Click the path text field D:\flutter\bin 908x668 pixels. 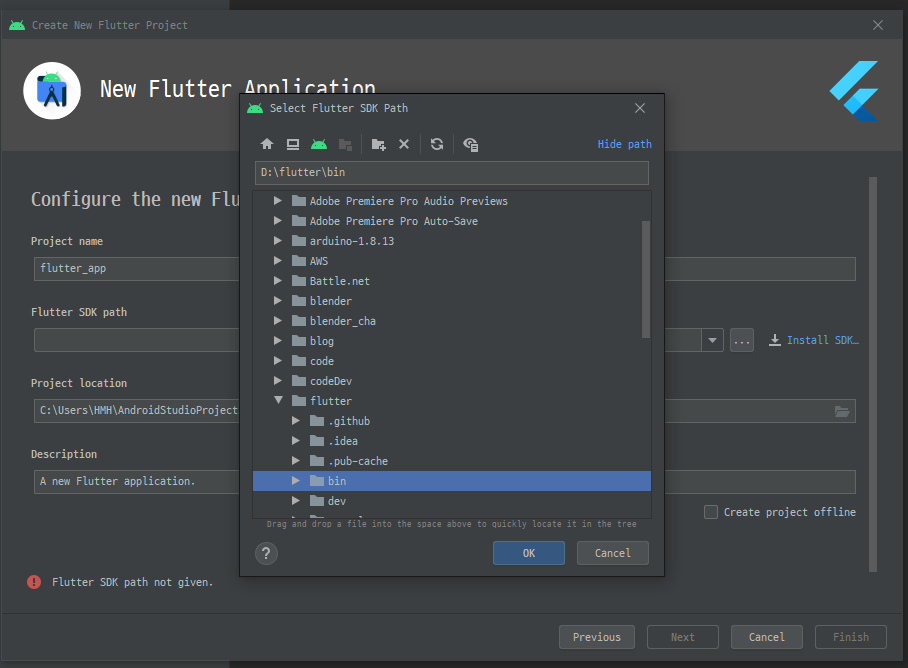452,172
